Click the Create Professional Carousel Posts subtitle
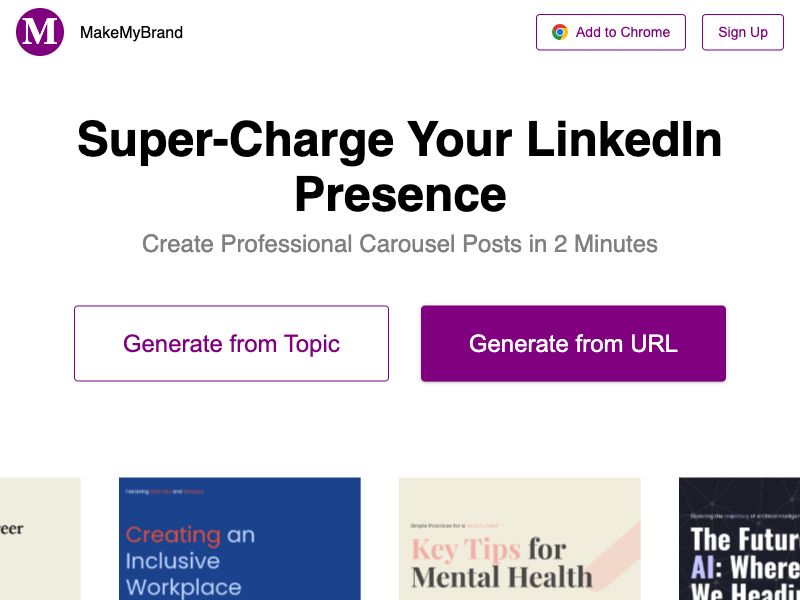 pyautogui.click(x=400, y=244)
